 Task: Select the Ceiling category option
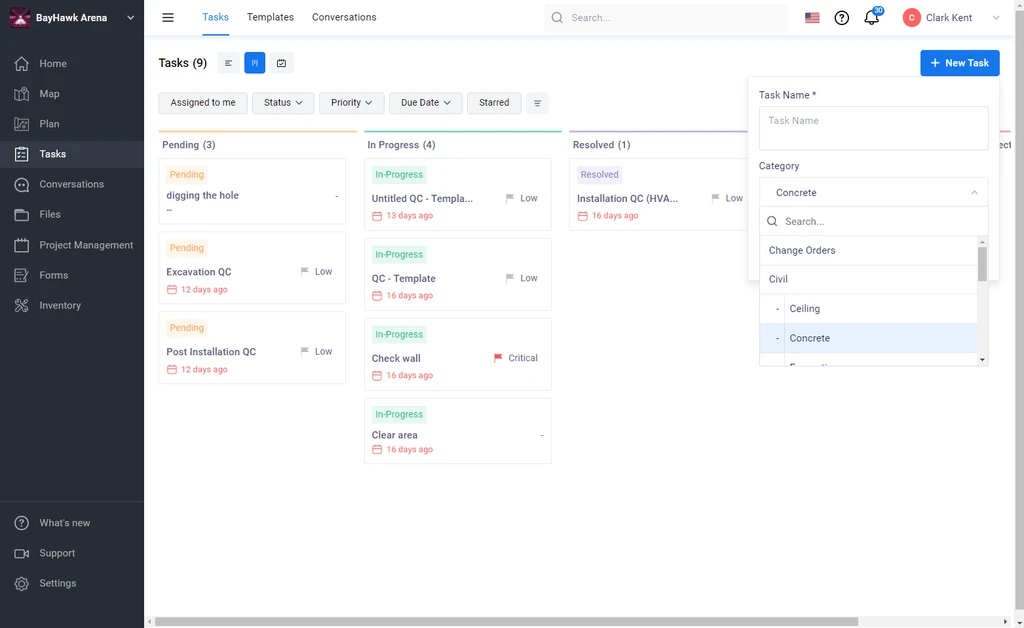click(869, 309)
